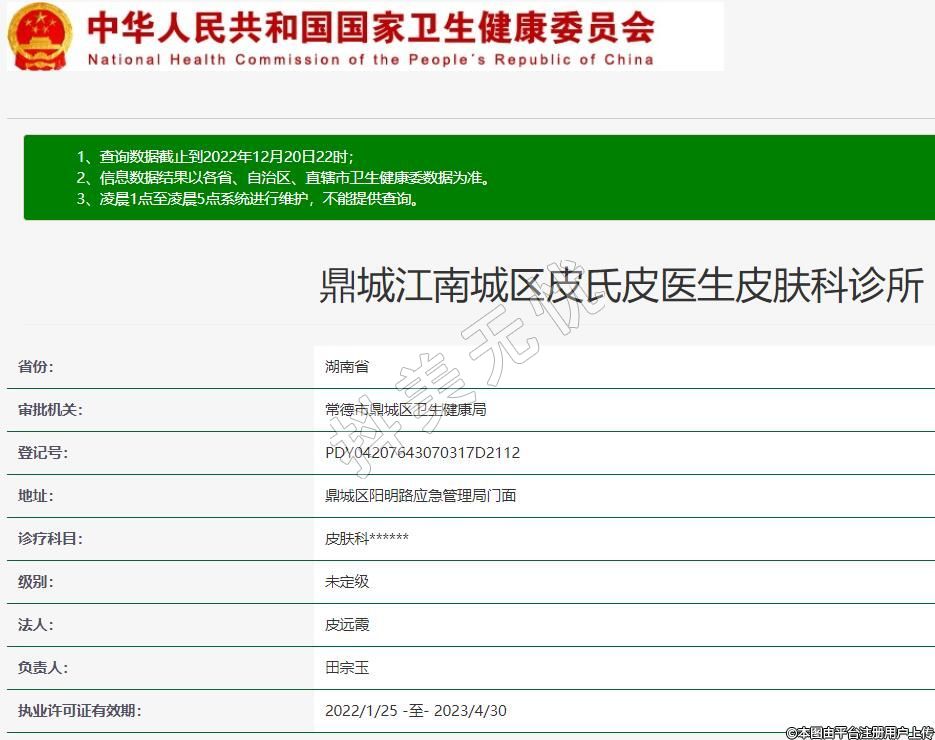The height and width of the screenshot is (740, 935).
Task: Click the 湖南省 province value
Action: pyautogui.click(x=347, y=367)
